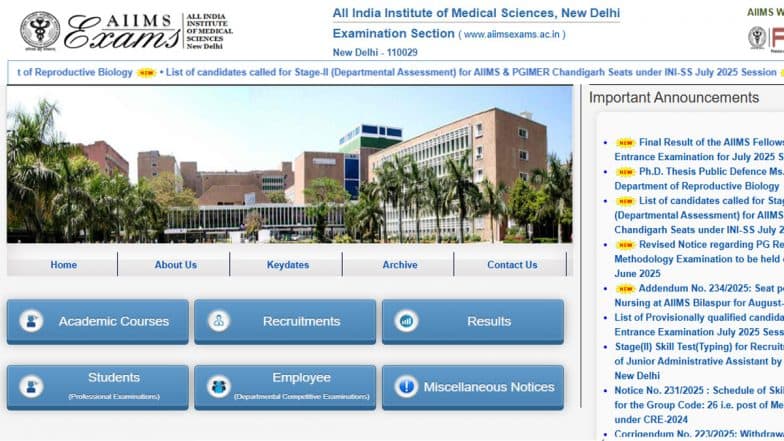Open the About Us menu item
Viewport: 784px width, 441px height.
176,264
